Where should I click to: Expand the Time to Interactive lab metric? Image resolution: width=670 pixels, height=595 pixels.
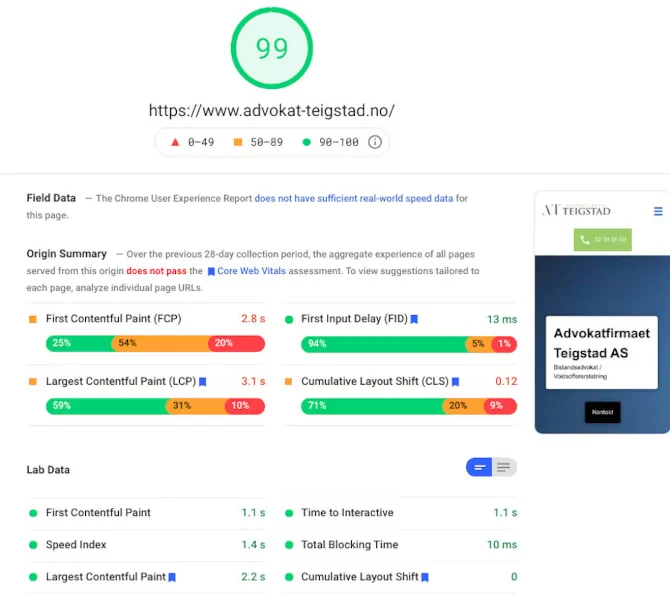(x=347, y=513)
